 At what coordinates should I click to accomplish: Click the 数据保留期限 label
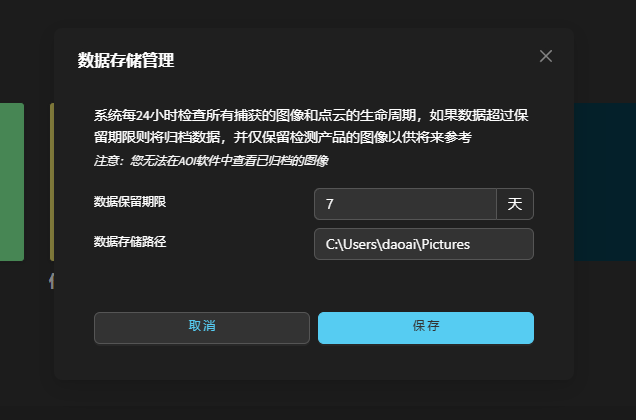pyautogui.click(x=130, y=202)
